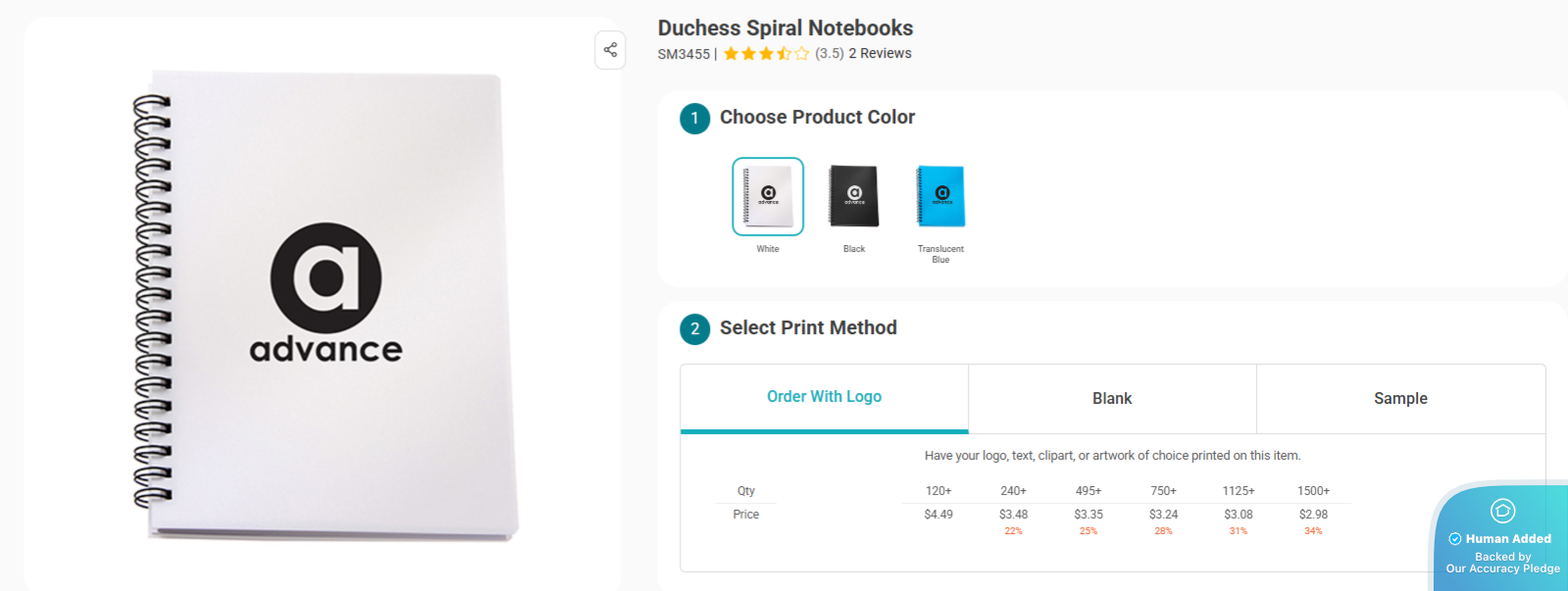This screenshot has width=1568, height=591.
Task: Click the 22% discount under the 240+ price
Action: 1013,530
